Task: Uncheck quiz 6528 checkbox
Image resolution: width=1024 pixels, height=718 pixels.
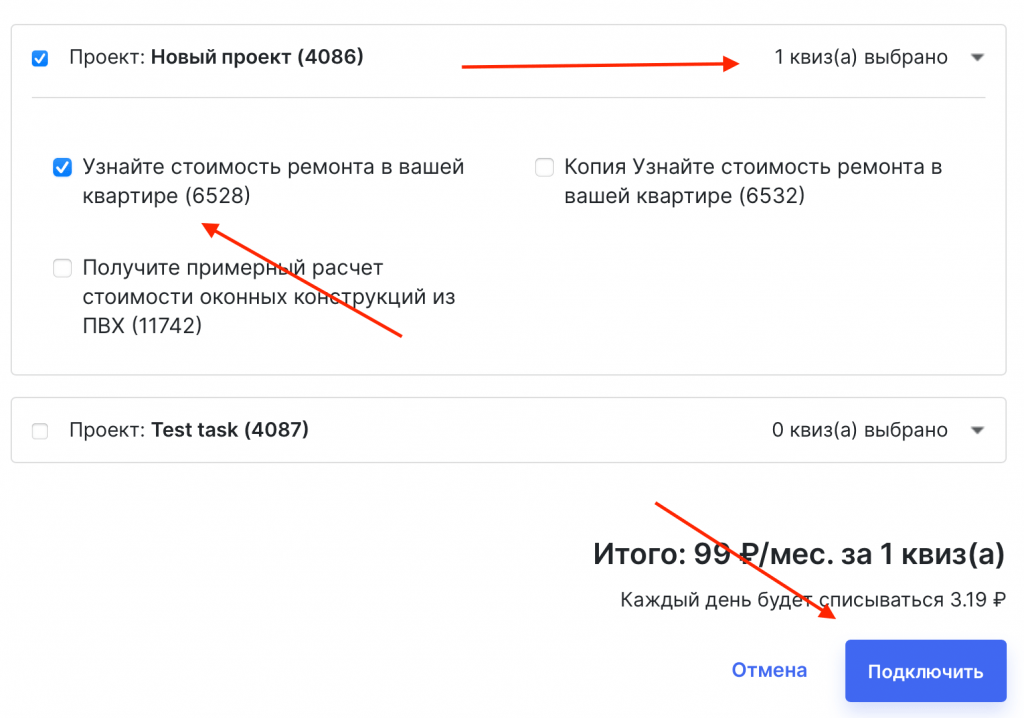Action: tap(62, 167)
